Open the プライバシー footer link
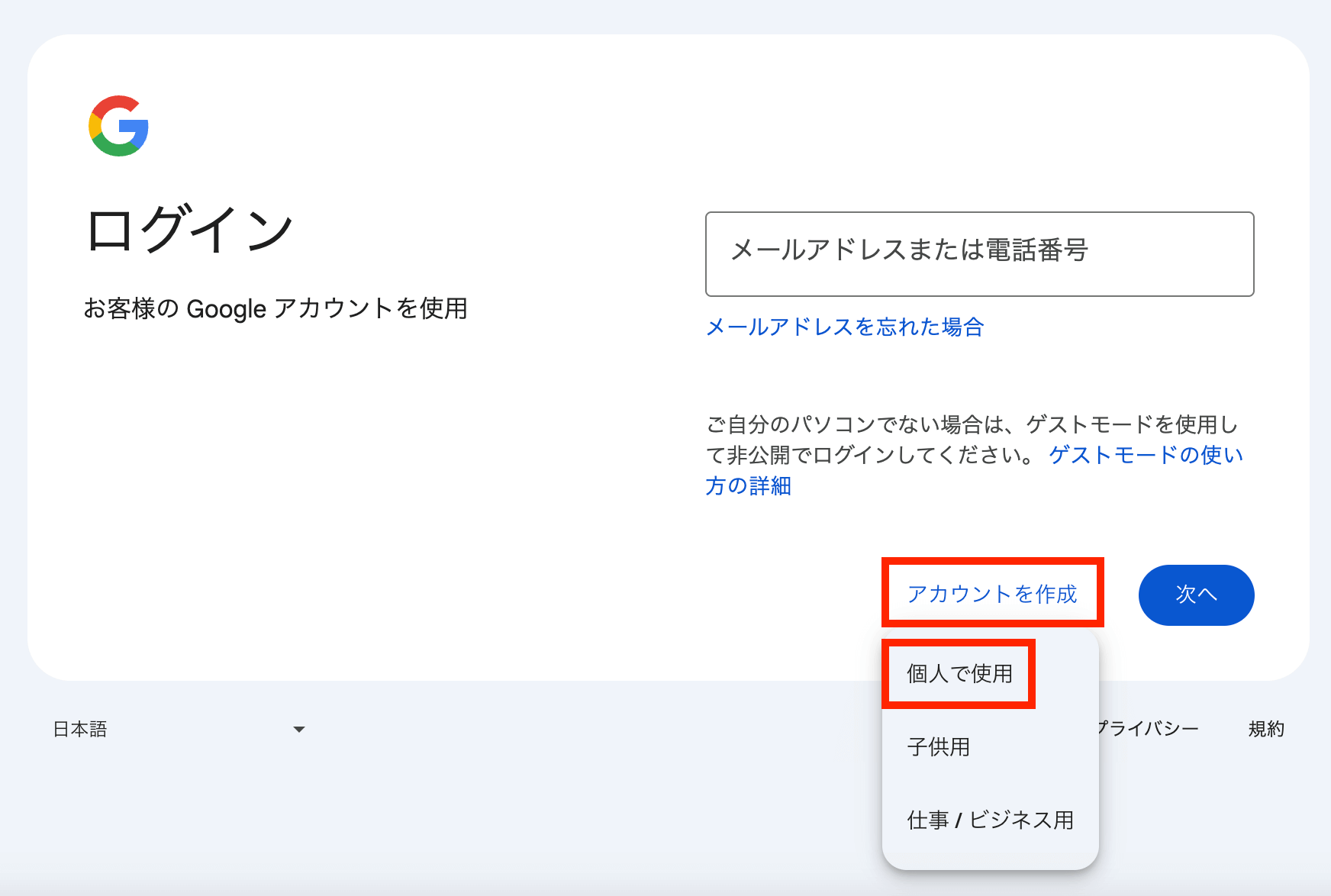 (1149, 729)
